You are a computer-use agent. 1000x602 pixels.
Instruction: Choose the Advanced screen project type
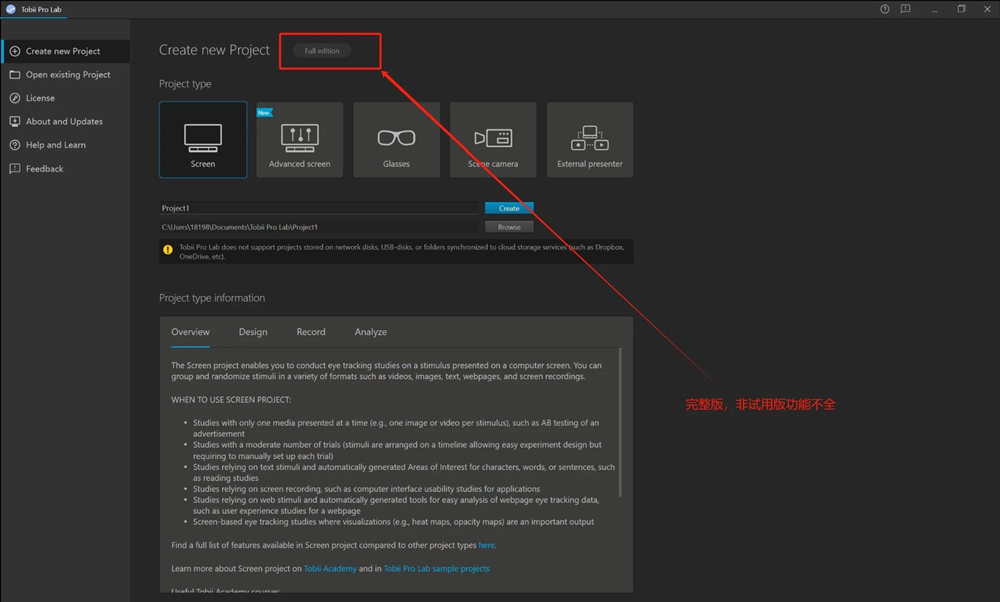coord(300,140)
